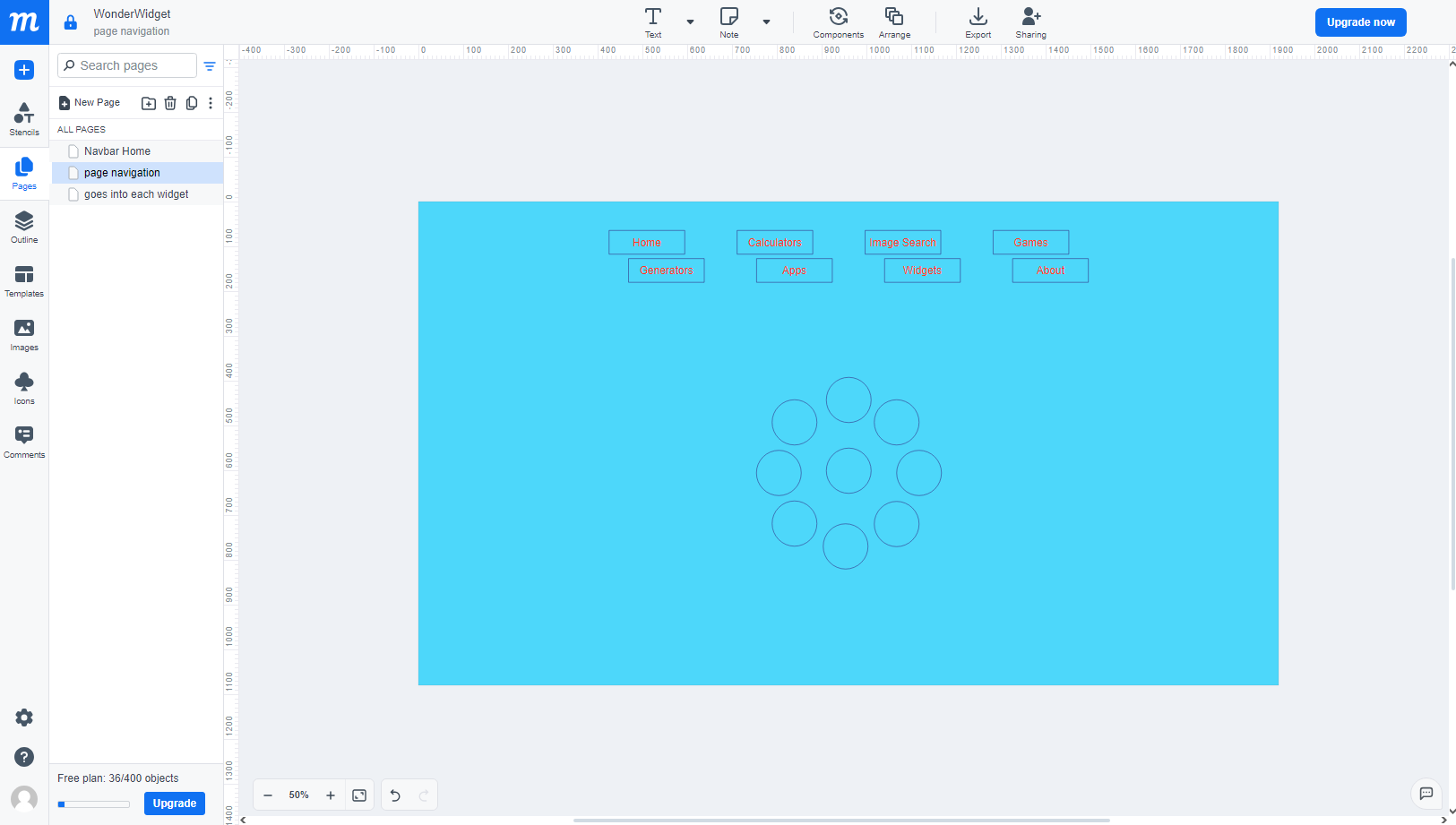Open the Comments sidebar panel
Image resolution: width=1456 pixels, height=825 pixels.
pos(24,442)
